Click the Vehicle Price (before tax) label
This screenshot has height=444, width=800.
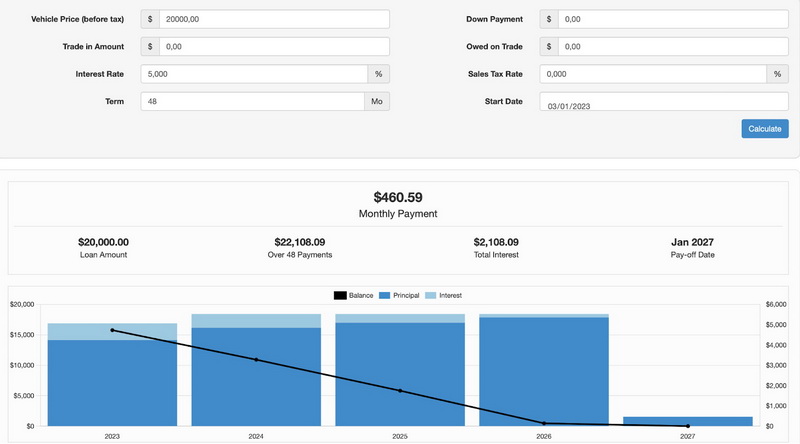pyautogui.click(x=78, y=19)
